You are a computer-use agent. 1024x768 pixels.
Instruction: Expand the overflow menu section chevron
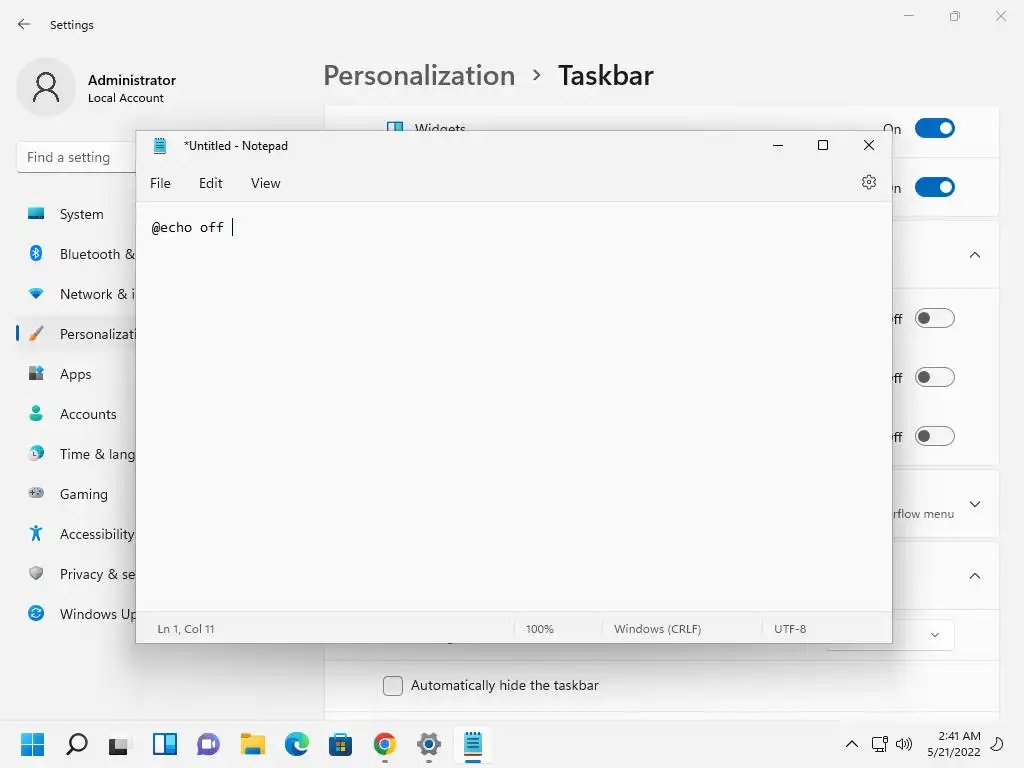974,504
